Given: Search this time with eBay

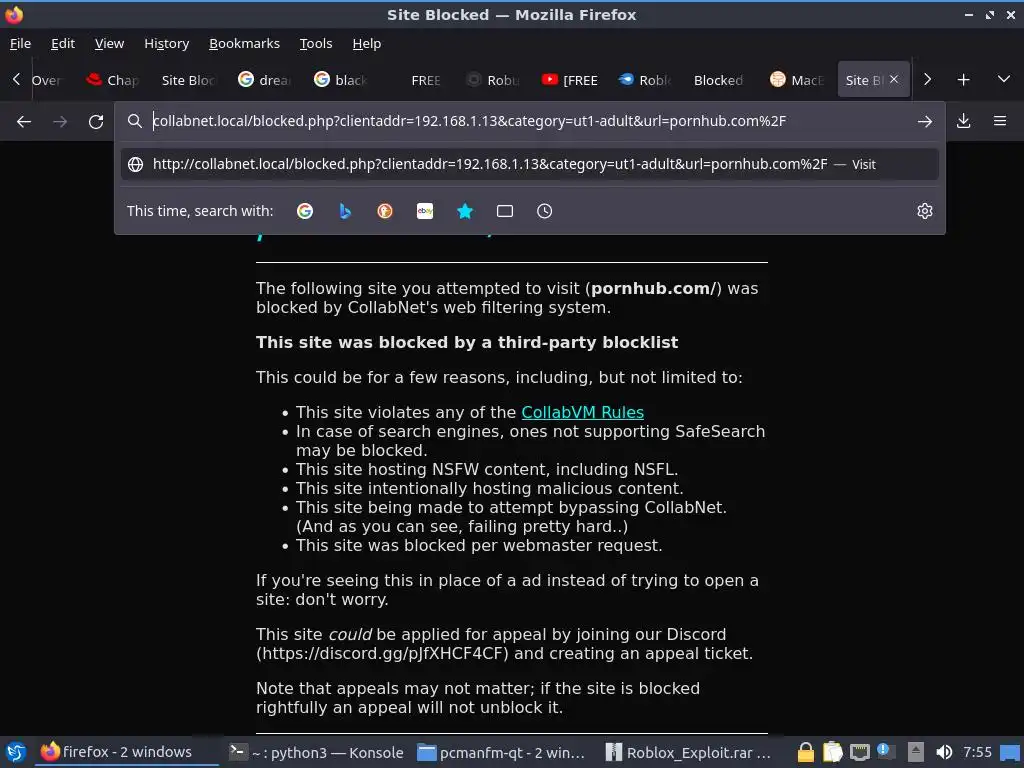Looking at the screenshot, I should [424, 211].
